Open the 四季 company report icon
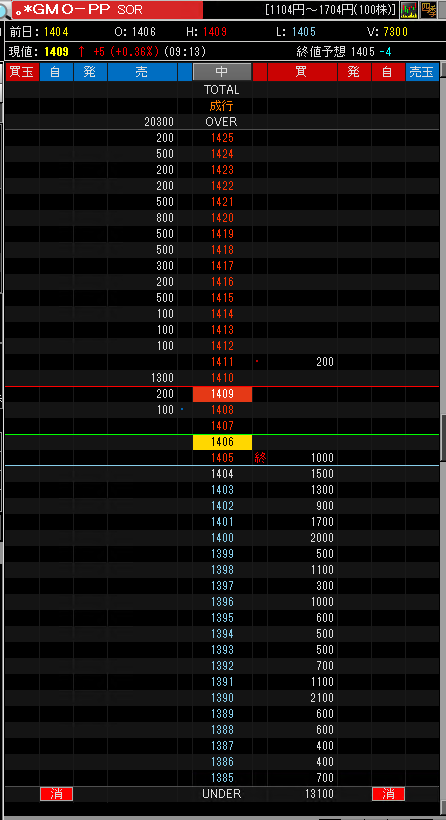The width and height of the screenshot is (446, 820). (429, 10)
